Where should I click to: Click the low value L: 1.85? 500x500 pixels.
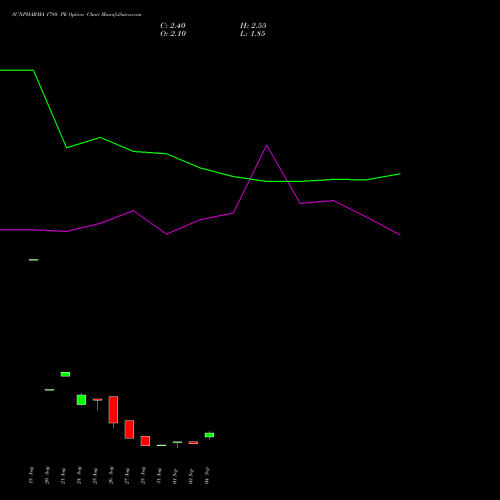pyautogui.click(x=253, y=34)
